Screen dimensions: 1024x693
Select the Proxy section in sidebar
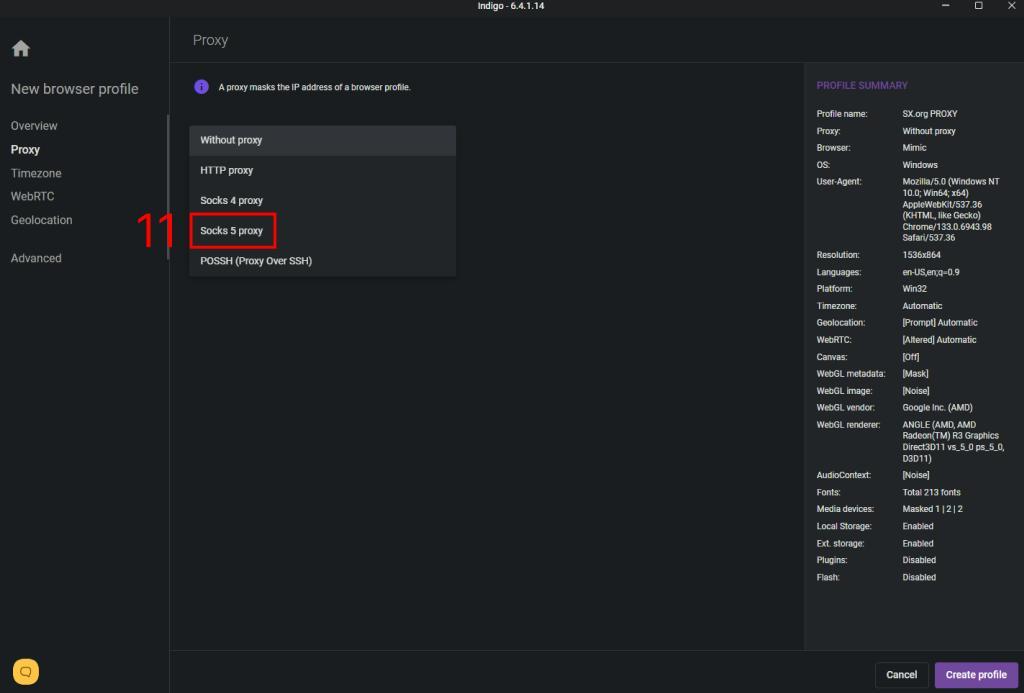25,149
